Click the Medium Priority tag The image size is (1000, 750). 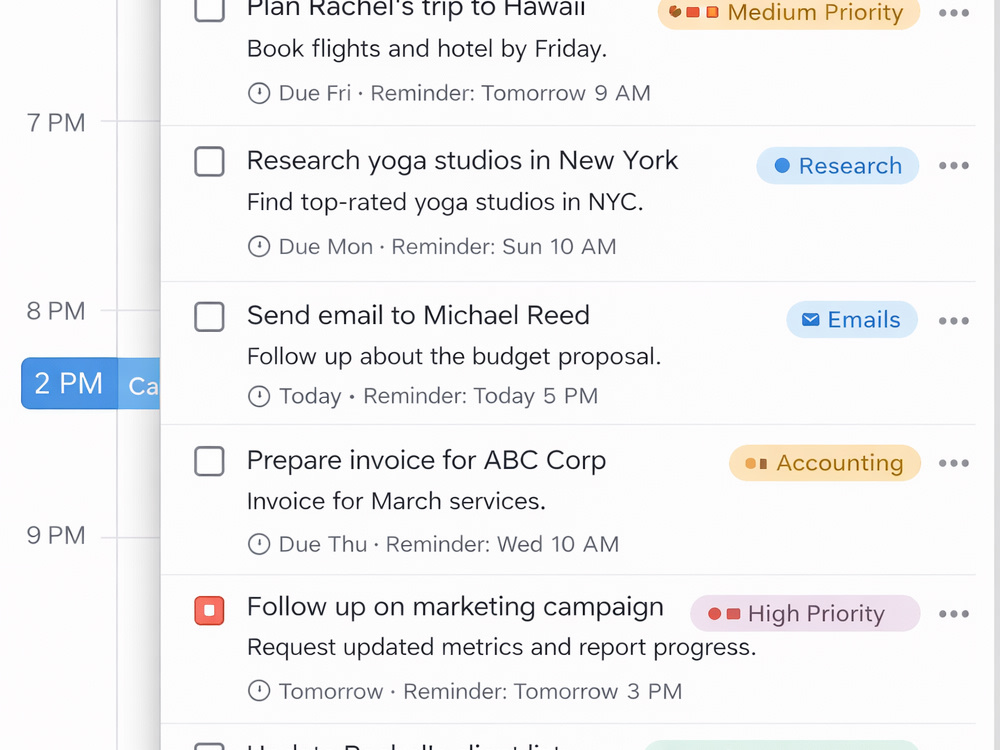coord(789,13)
